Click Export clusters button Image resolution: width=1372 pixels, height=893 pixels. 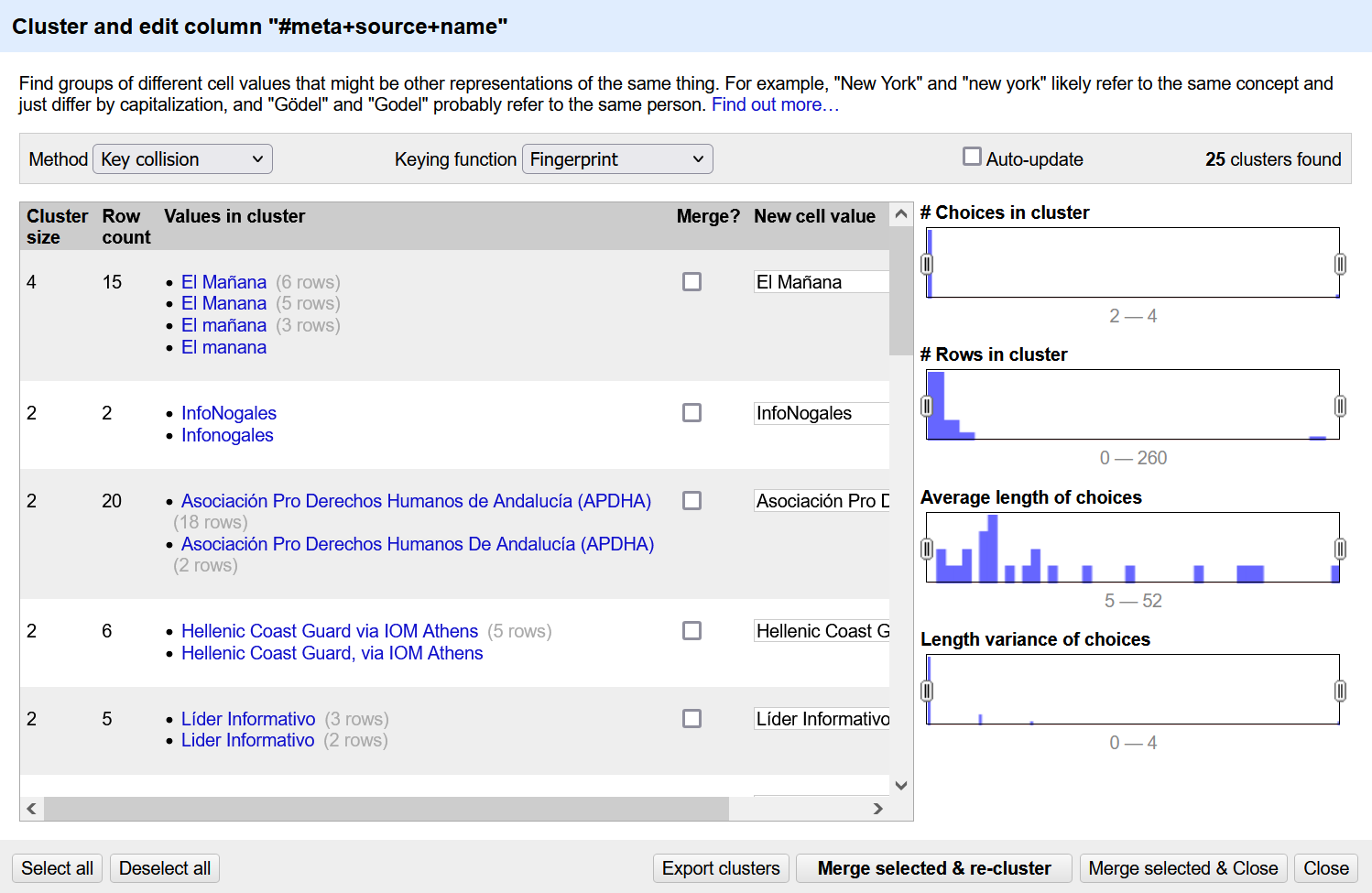click(x=721, y=868)
